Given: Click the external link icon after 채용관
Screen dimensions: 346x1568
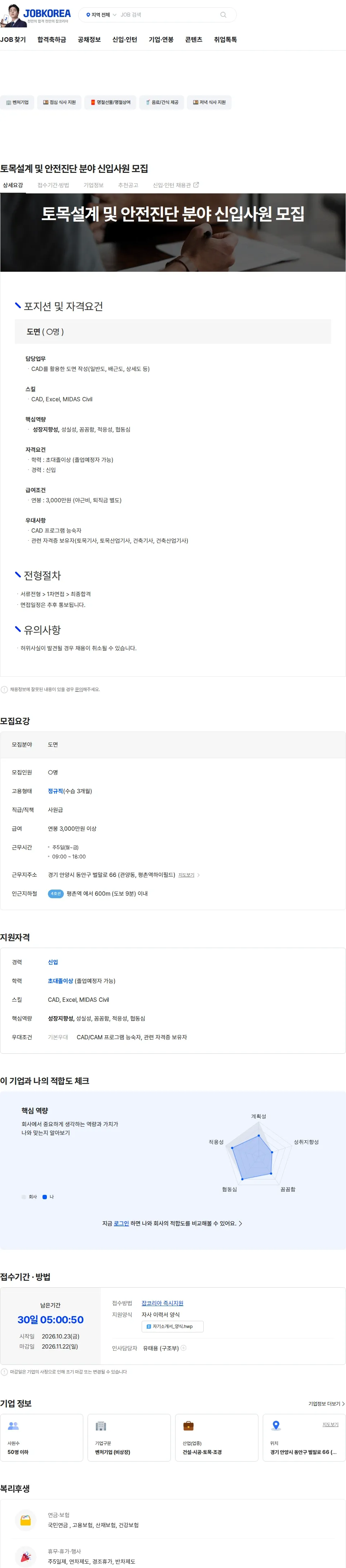Looking at the screenshot, I should (196, 185).
